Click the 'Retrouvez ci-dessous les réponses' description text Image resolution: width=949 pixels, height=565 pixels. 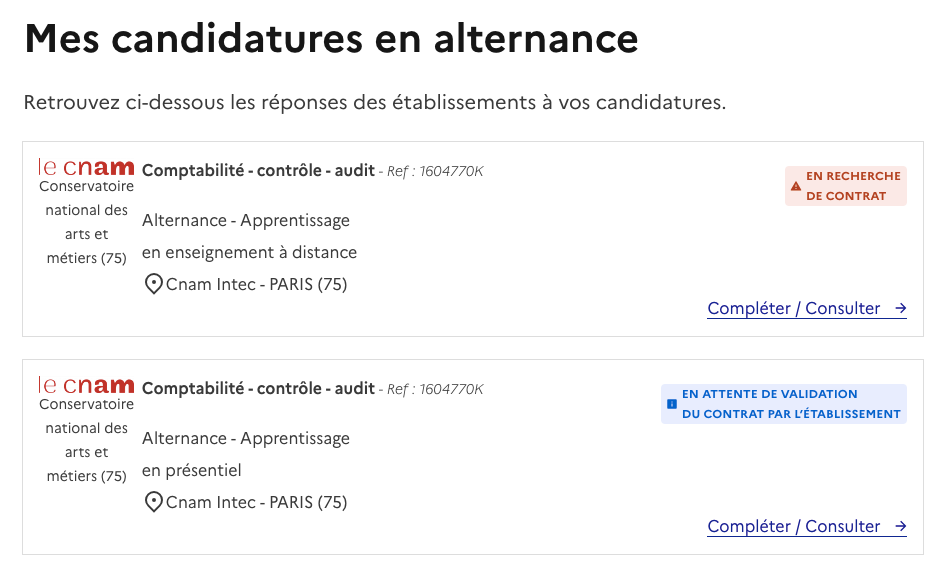[x=374, y=102]
